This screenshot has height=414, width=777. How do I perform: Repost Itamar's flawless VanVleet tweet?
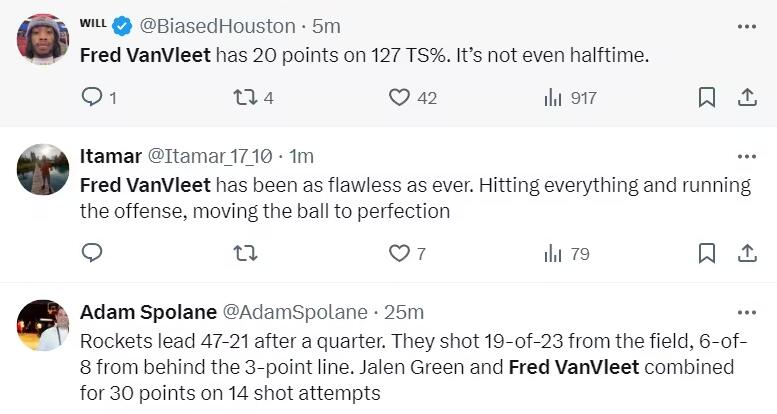245,253
